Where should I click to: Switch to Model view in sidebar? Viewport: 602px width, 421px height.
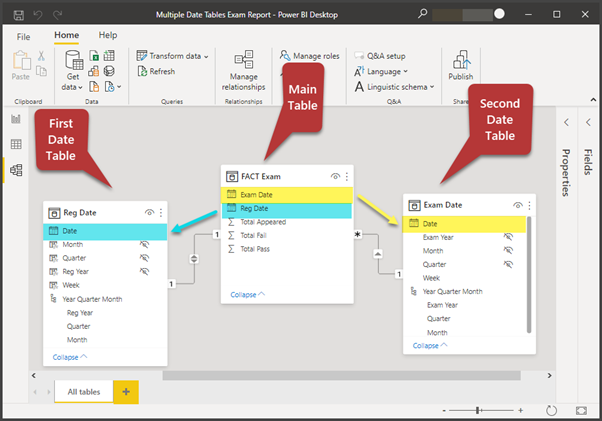pos(16,170)
